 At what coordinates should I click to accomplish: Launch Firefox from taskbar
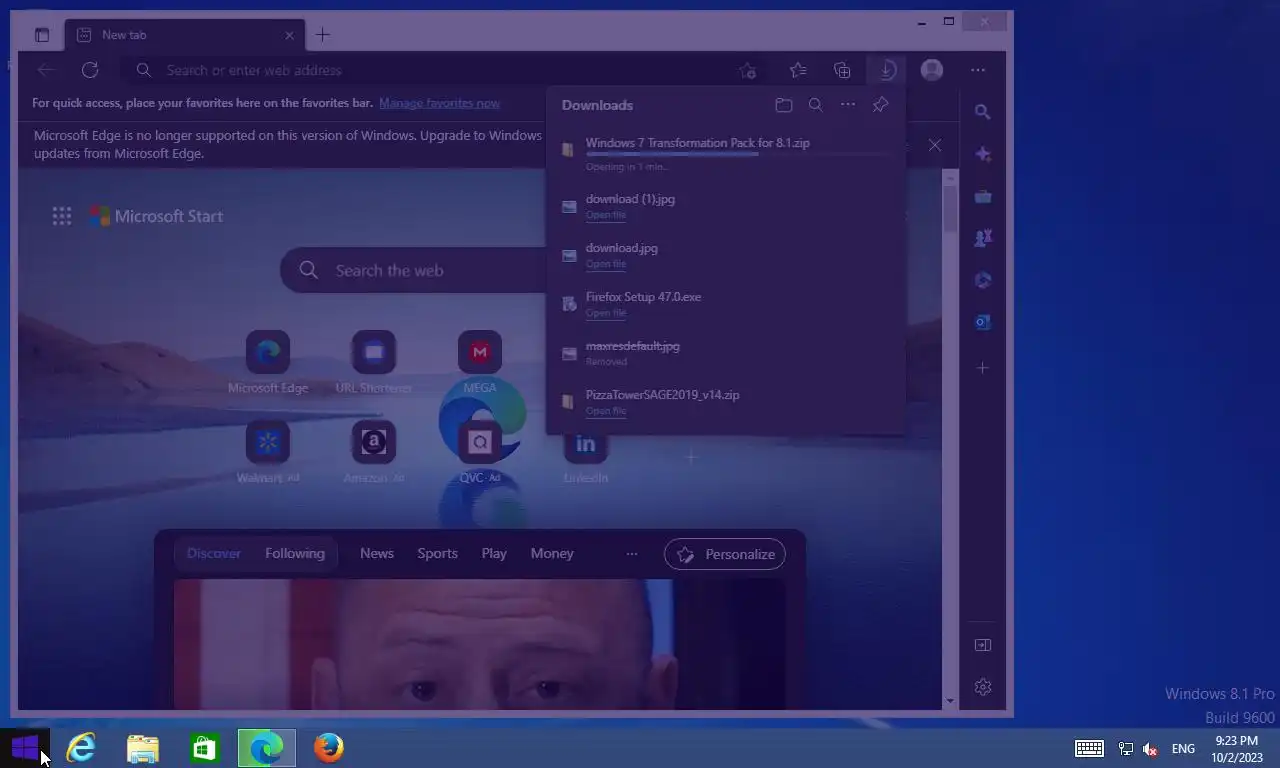click(329, 747)
